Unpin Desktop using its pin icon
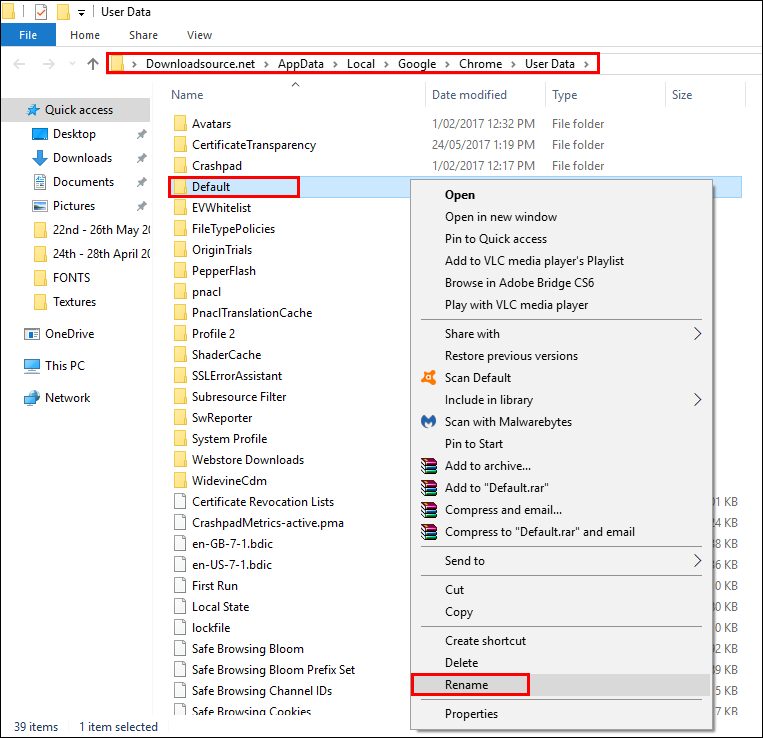Screen dimensions: 763x738 pyautogui.click(x=142, y=134)
